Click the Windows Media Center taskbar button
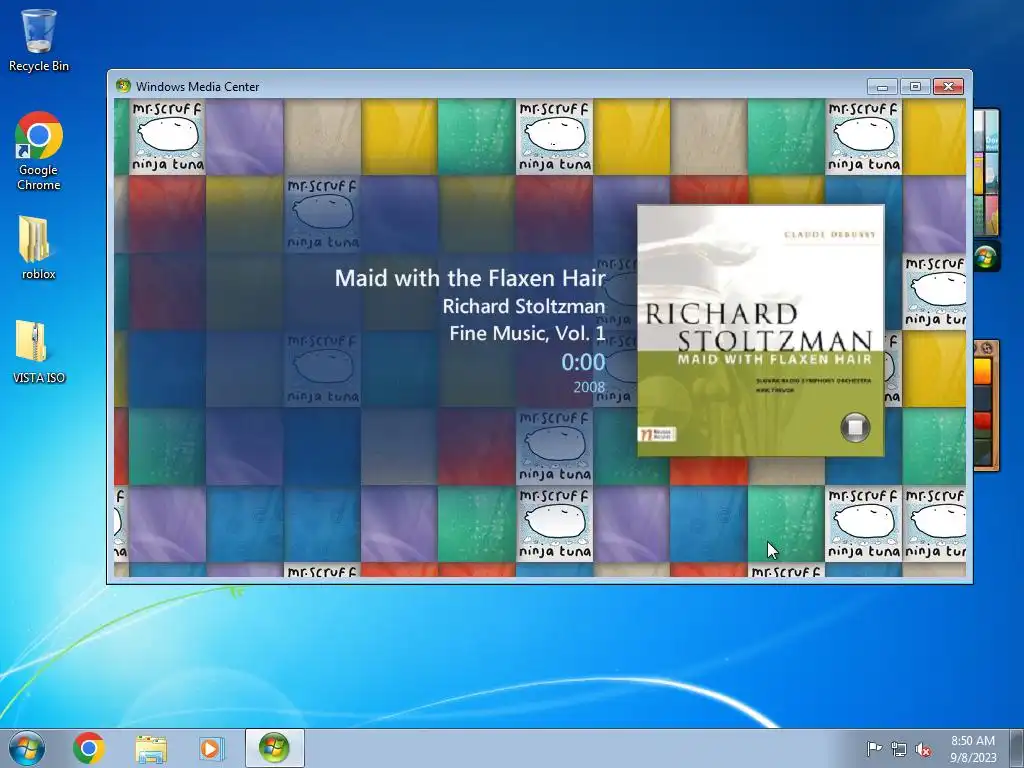This screenshot has width=1024, height=768. pos(274,748)
